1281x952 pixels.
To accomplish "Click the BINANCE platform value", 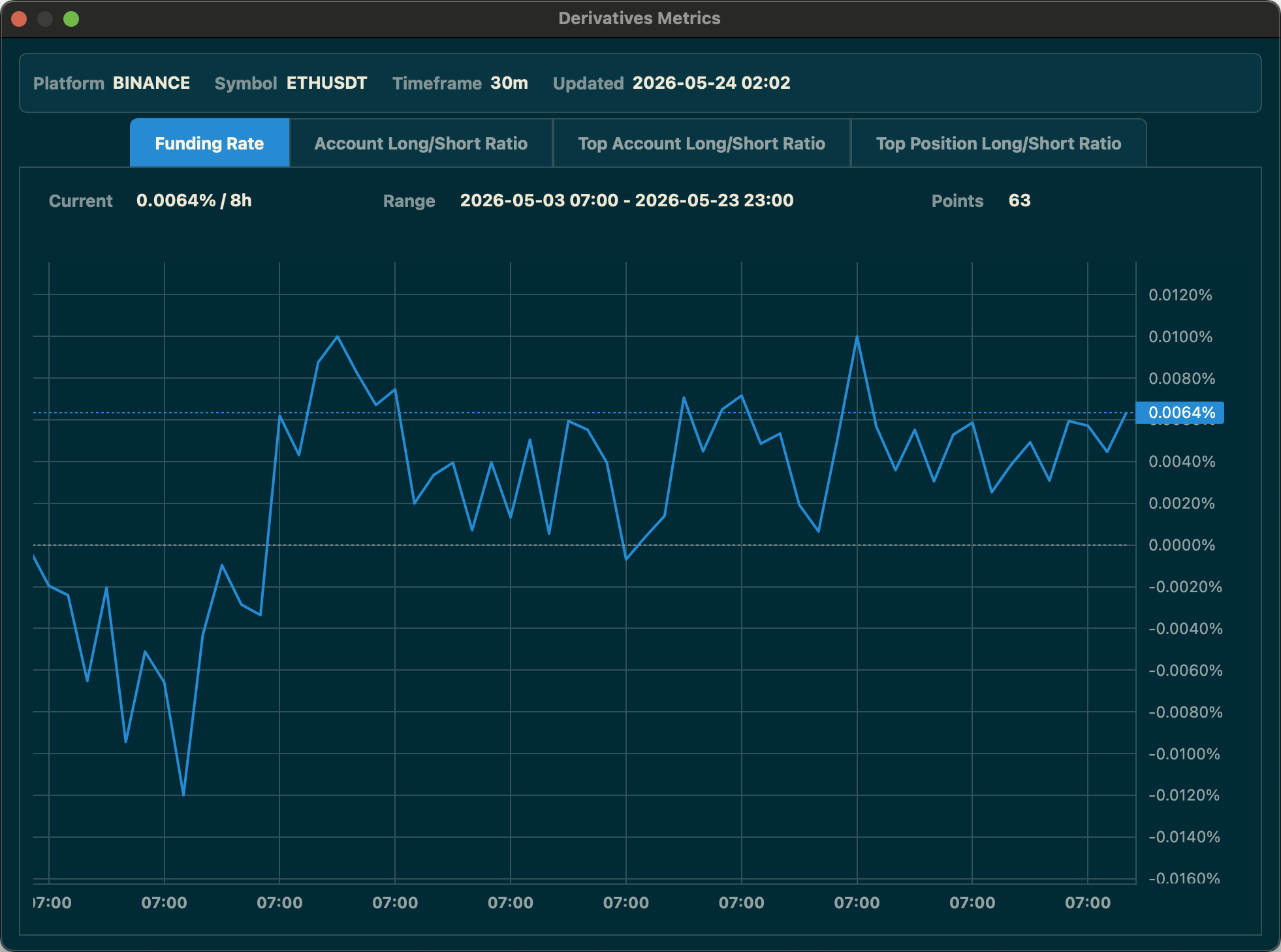I will tap(151, 83).
